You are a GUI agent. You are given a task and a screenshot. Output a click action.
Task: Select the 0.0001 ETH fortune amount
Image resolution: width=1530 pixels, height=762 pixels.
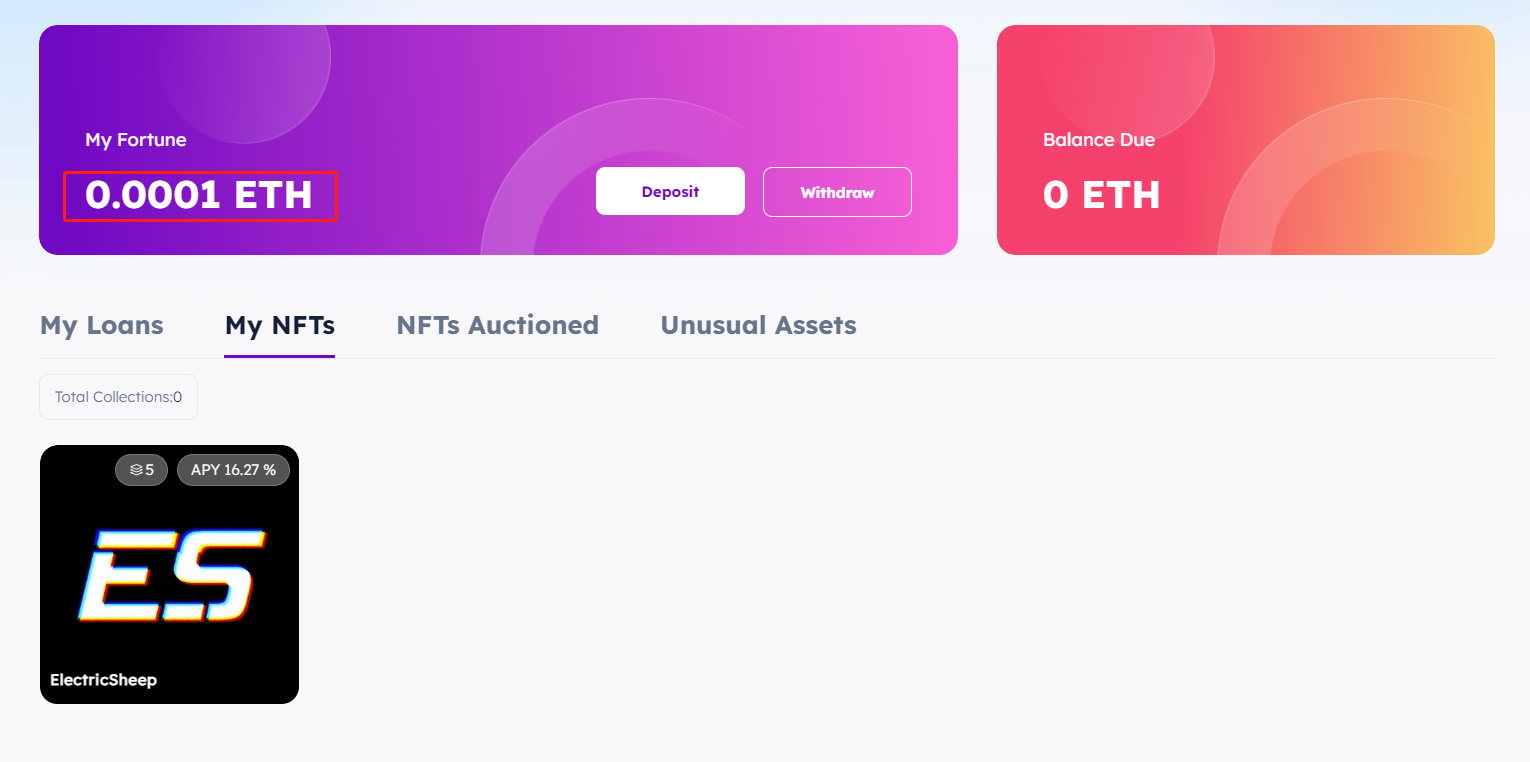click(x=199, y=195)
